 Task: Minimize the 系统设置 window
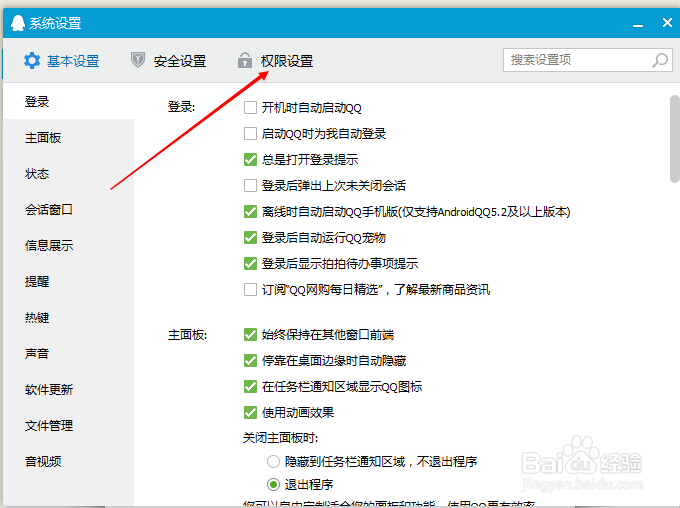tap(638, 24)
